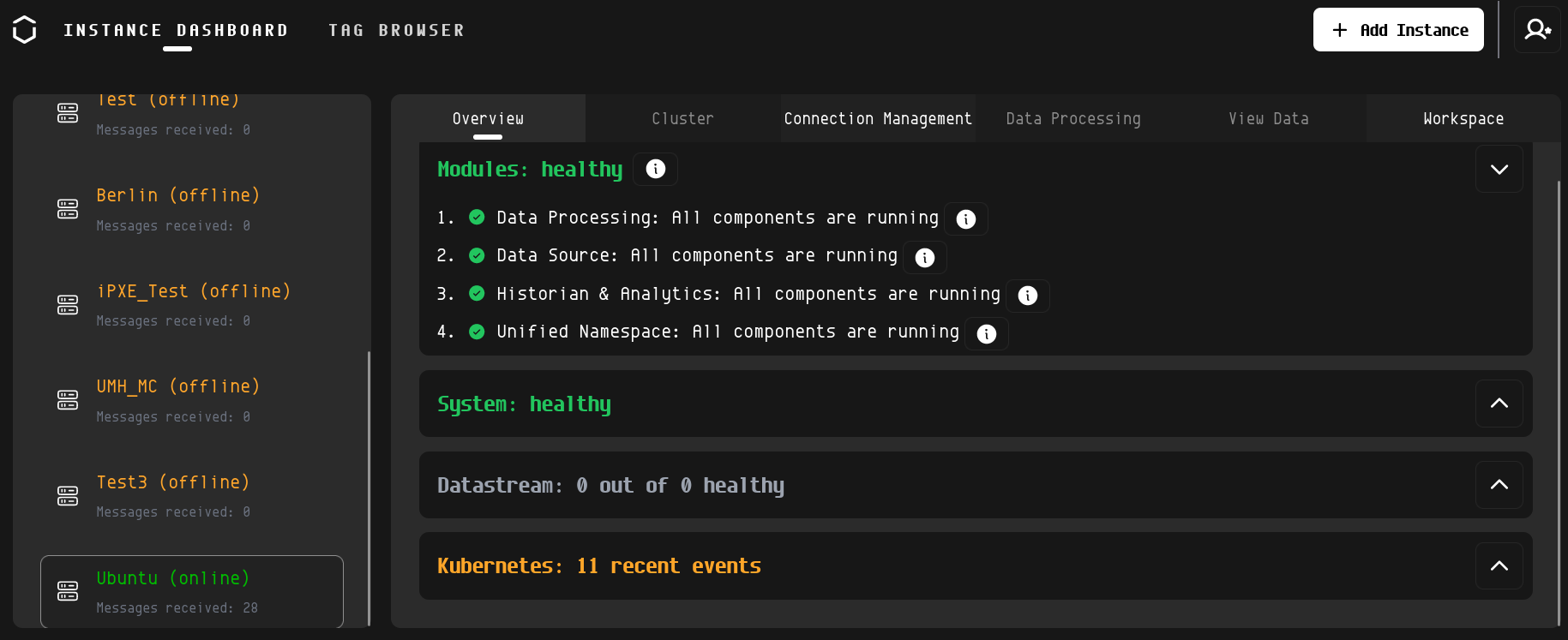Screen dimensions: 1568x640
Task: Open the Workspace tab
Action: (1463, 118)
